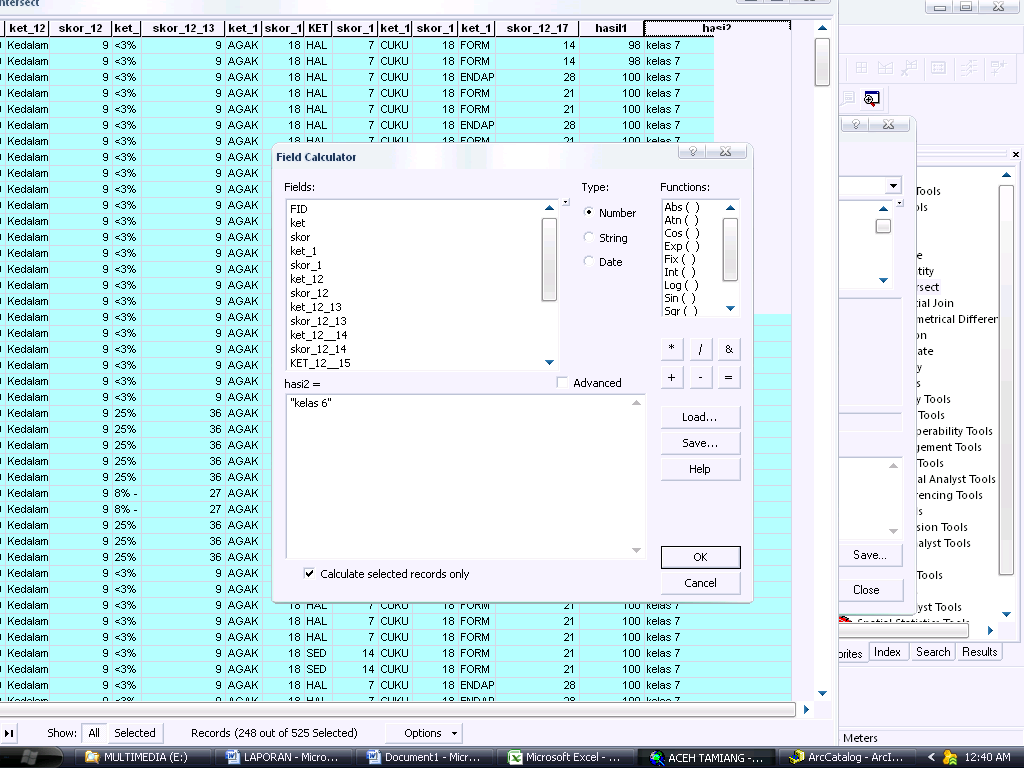Switch to the Index tab
Viewport: 1024px width, 768px height.
pos(888,651)
